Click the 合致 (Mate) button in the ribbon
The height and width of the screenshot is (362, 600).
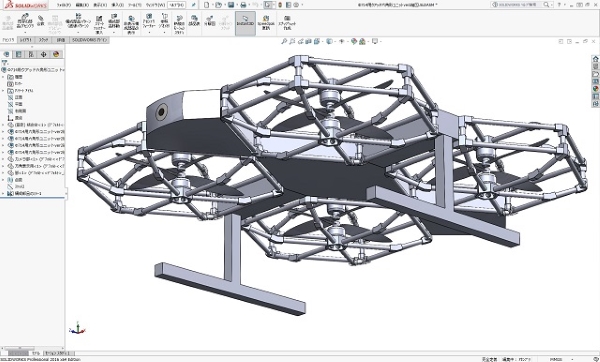41,21
